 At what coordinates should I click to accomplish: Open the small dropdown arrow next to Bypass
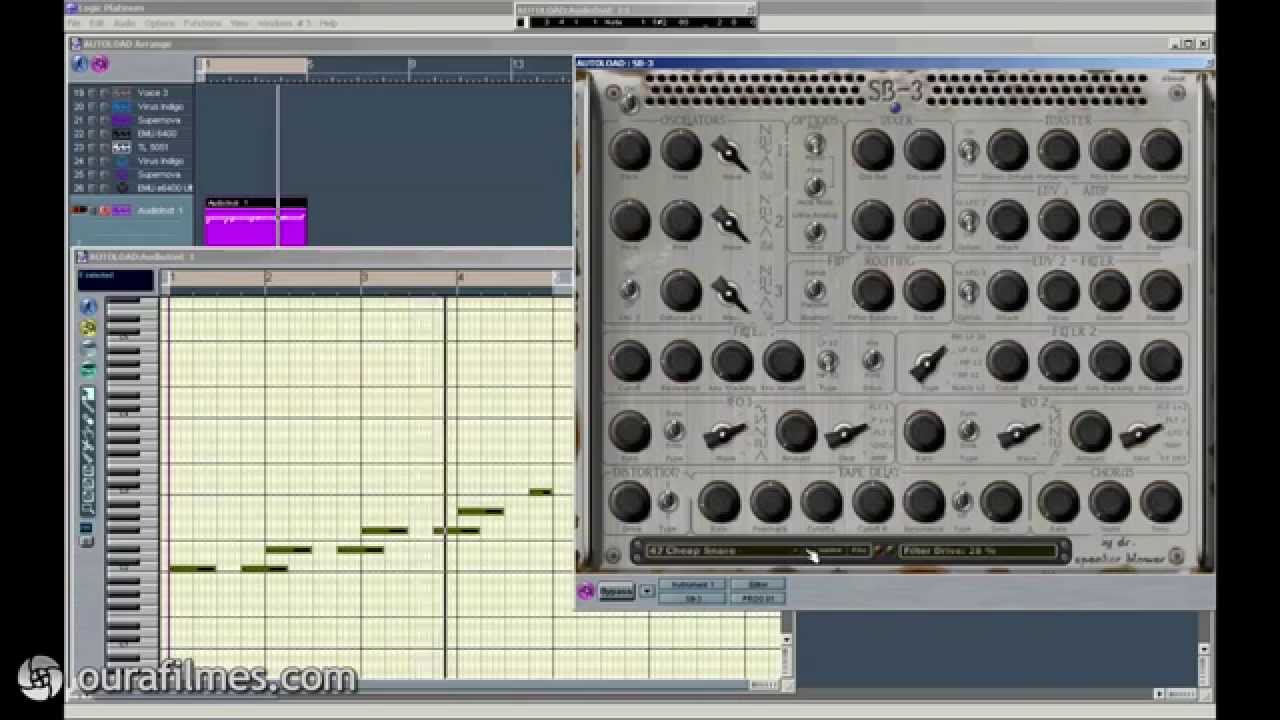click(647, 591)
